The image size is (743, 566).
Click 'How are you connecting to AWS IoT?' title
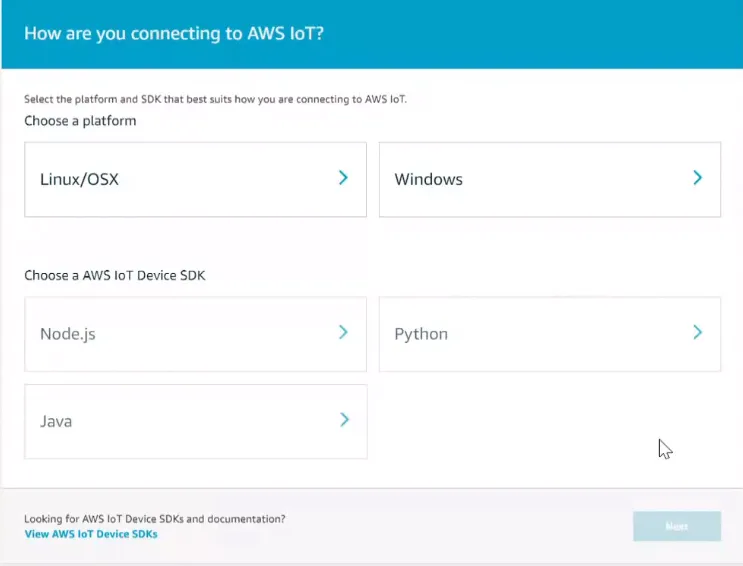tap(174, 34)
